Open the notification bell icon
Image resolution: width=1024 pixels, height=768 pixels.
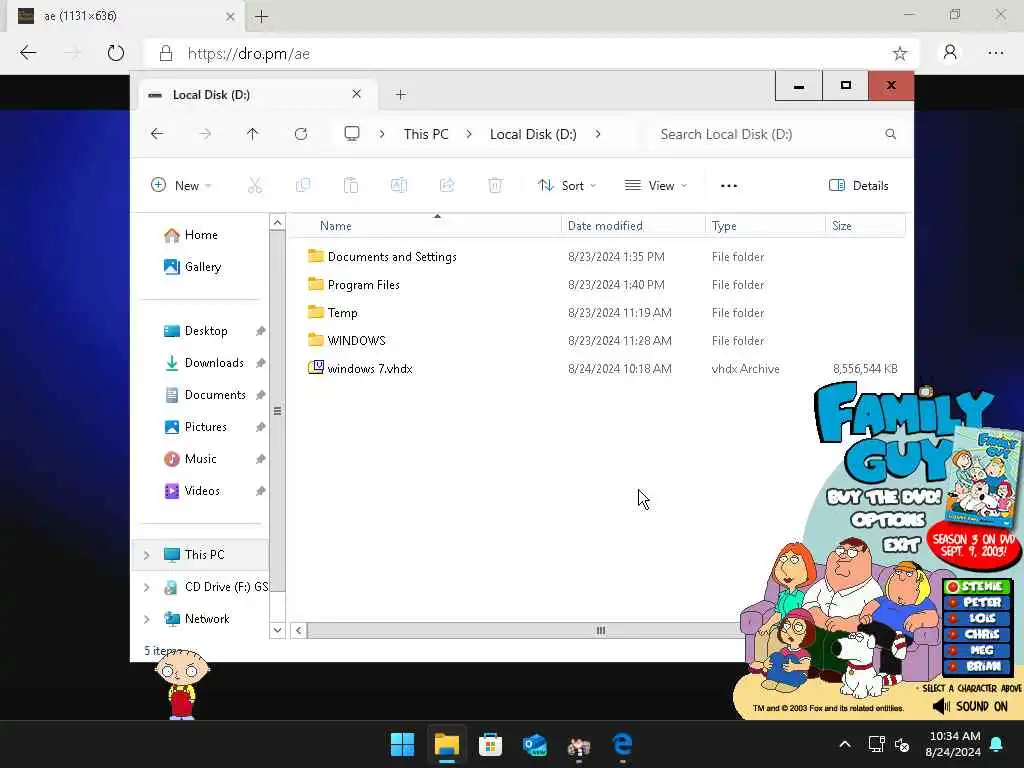click(x=997, y=744)
